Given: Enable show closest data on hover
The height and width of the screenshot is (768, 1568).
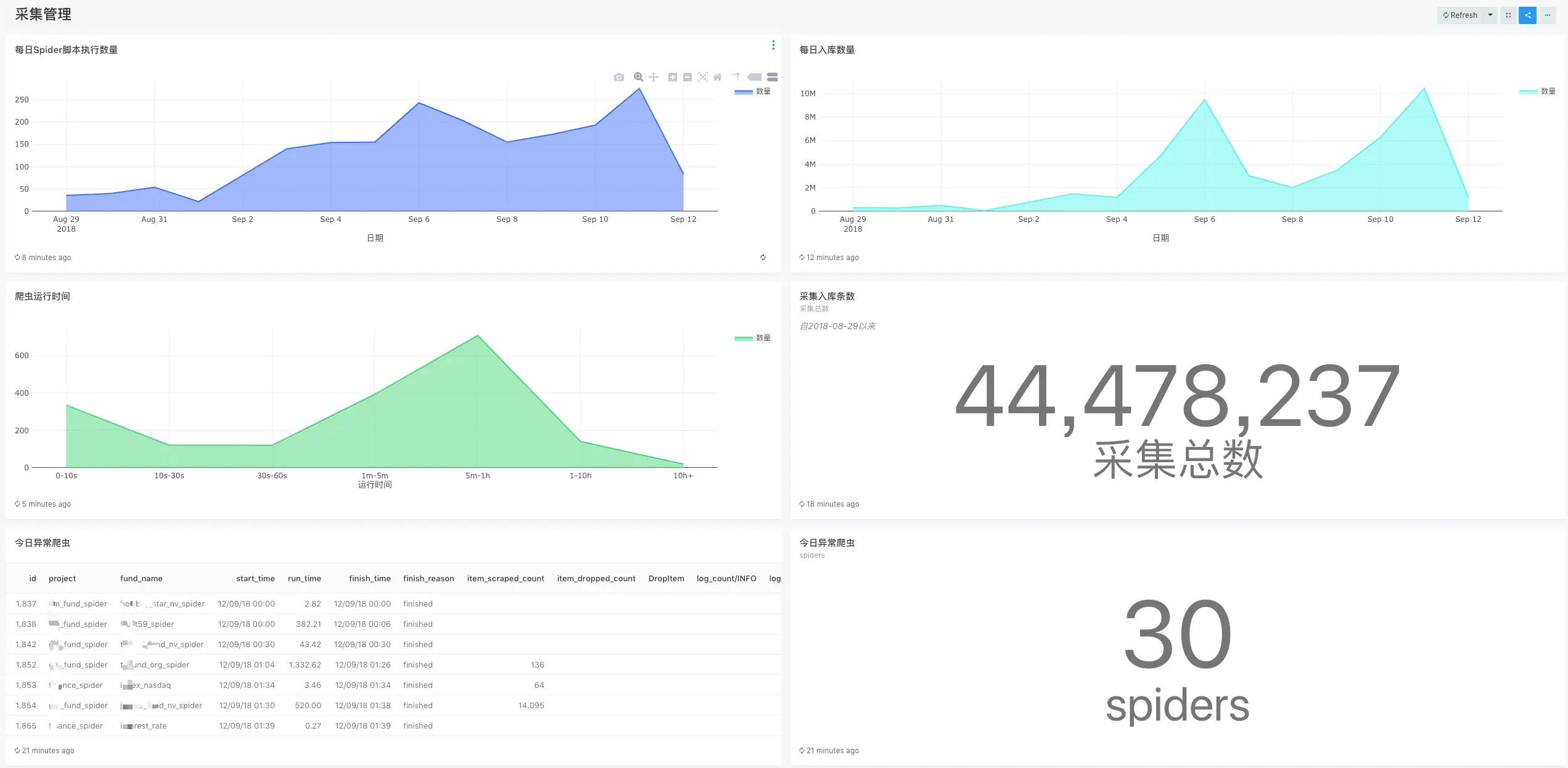Looking at the screenshot, I should (754, 77).
